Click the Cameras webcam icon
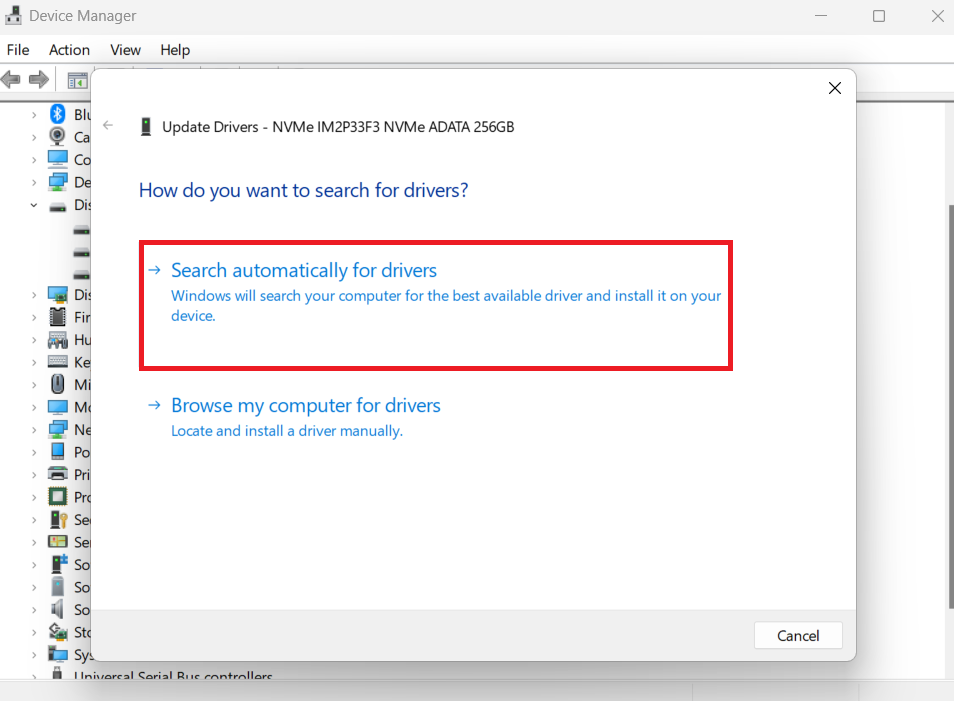This screenshot has width=954, height=701. [57, 136]
